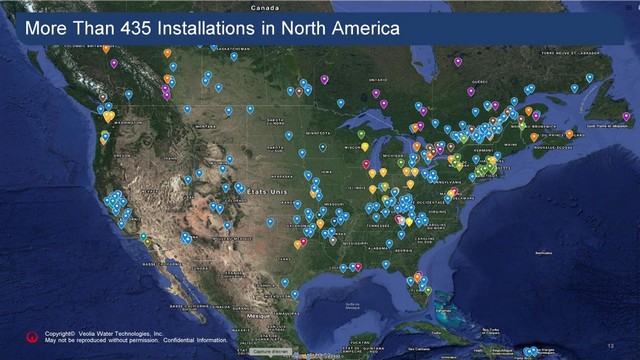Click the orange pin on Prince Edward Island
The width and height of the screenshot is (640, 360).
[x=569, y=134]
